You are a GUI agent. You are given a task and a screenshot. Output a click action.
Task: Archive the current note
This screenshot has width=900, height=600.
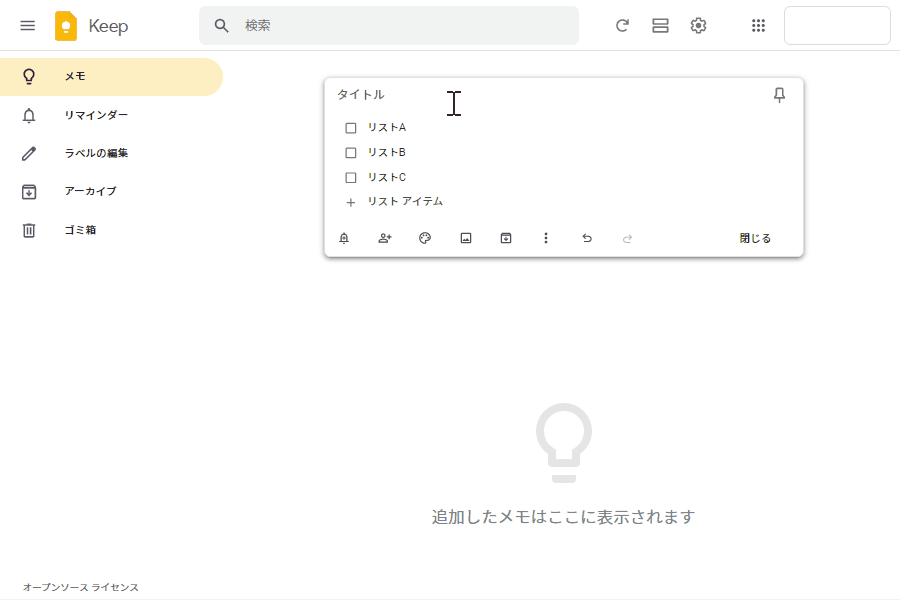(x=506, y=238)
